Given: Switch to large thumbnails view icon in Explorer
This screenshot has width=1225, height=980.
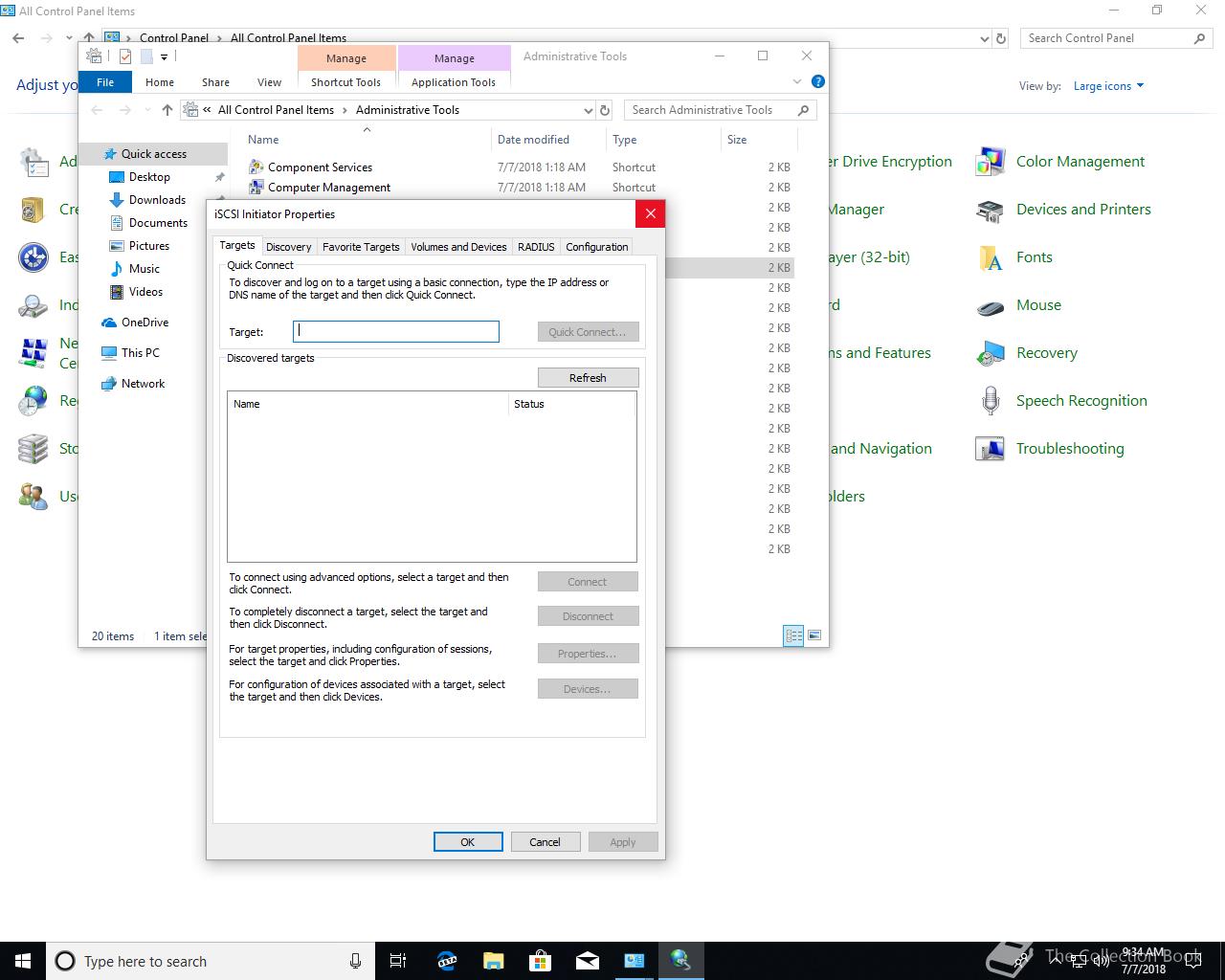Looking at the screenshot, I should (x=814, y=635).
